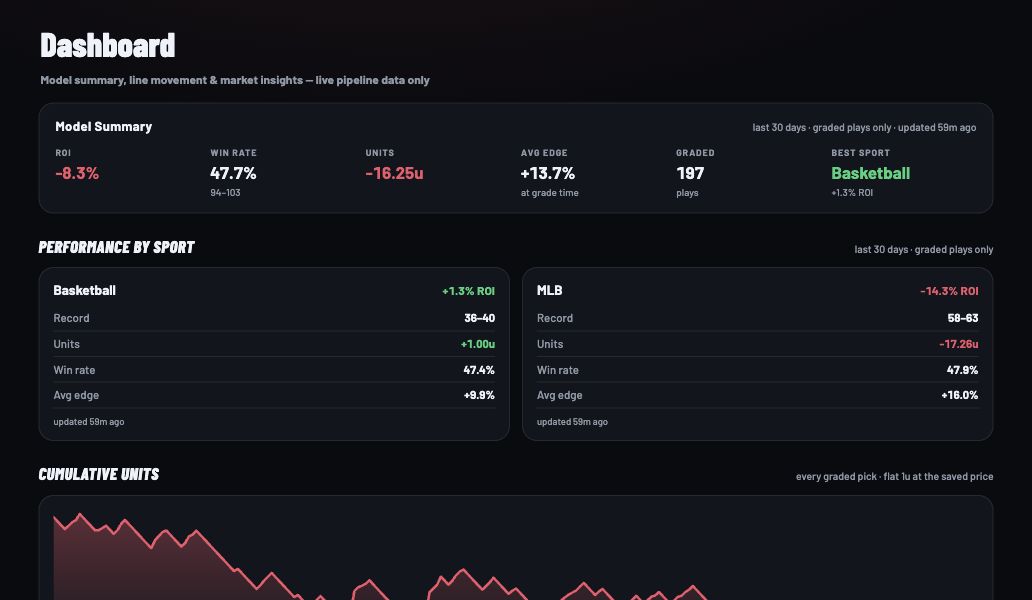Click the 'Cumulative Units' section heading

tap(99, 474)
